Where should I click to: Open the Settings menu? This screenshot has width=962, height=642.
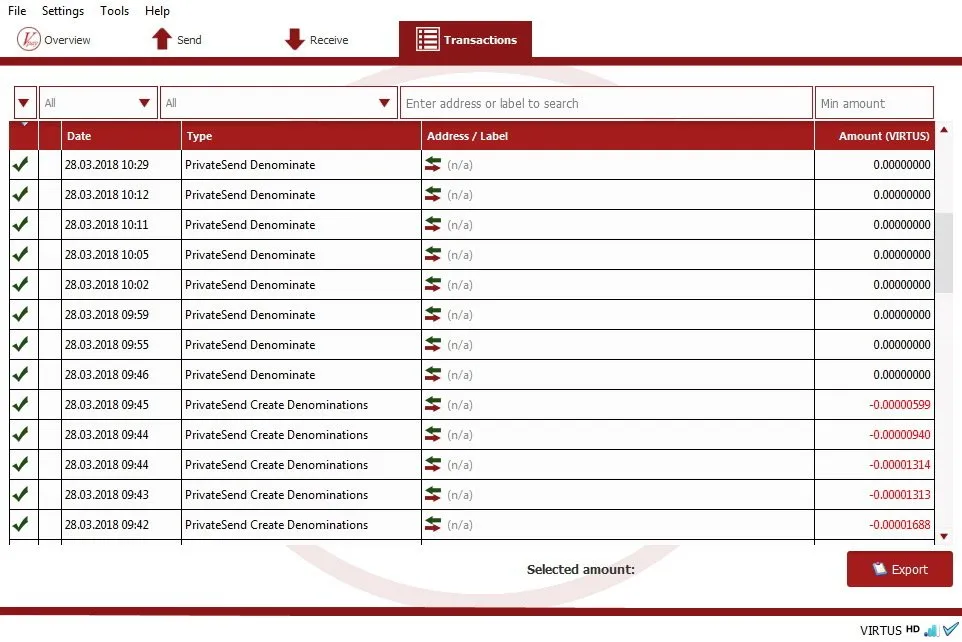(x=63, y=10)
